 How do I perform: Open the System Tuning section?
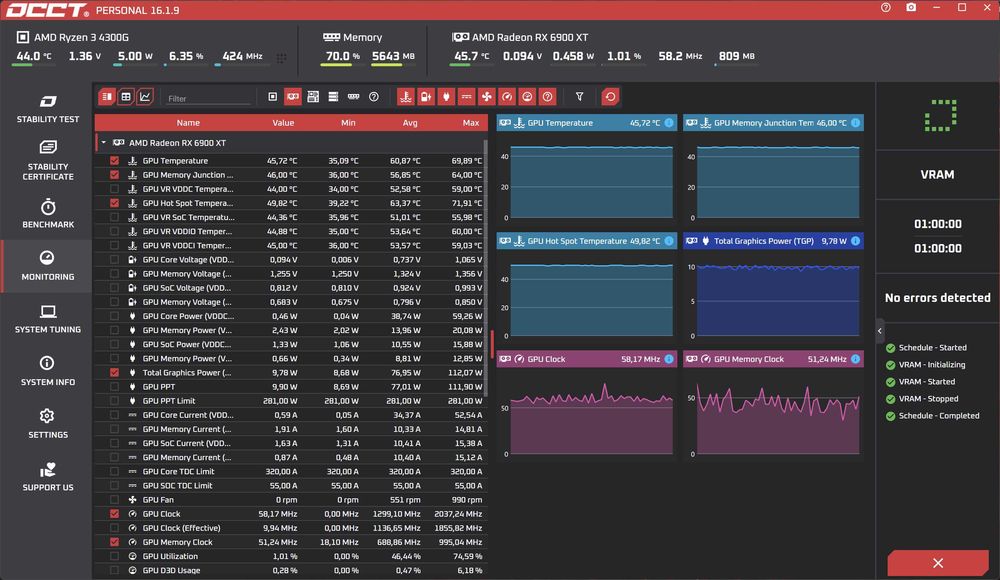click(x=48, y=319)
